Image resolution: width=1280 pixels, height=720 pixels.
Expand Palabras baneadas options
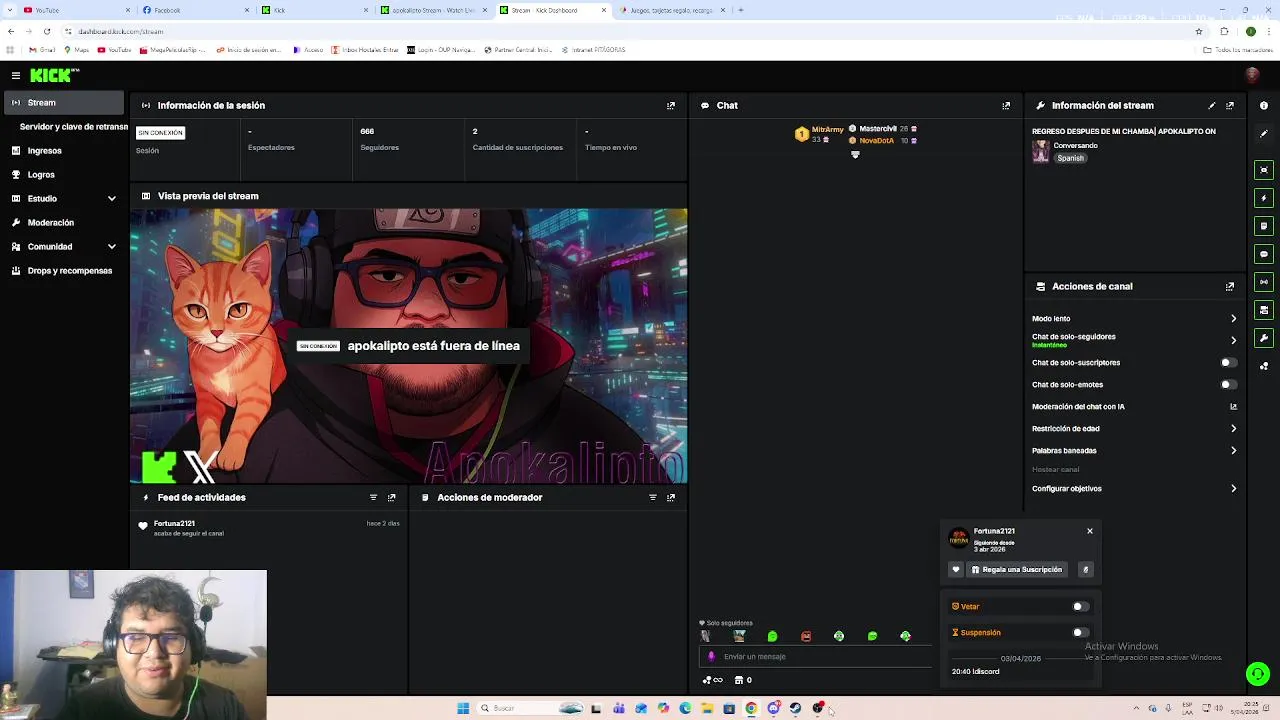[x=1233, y=451]
